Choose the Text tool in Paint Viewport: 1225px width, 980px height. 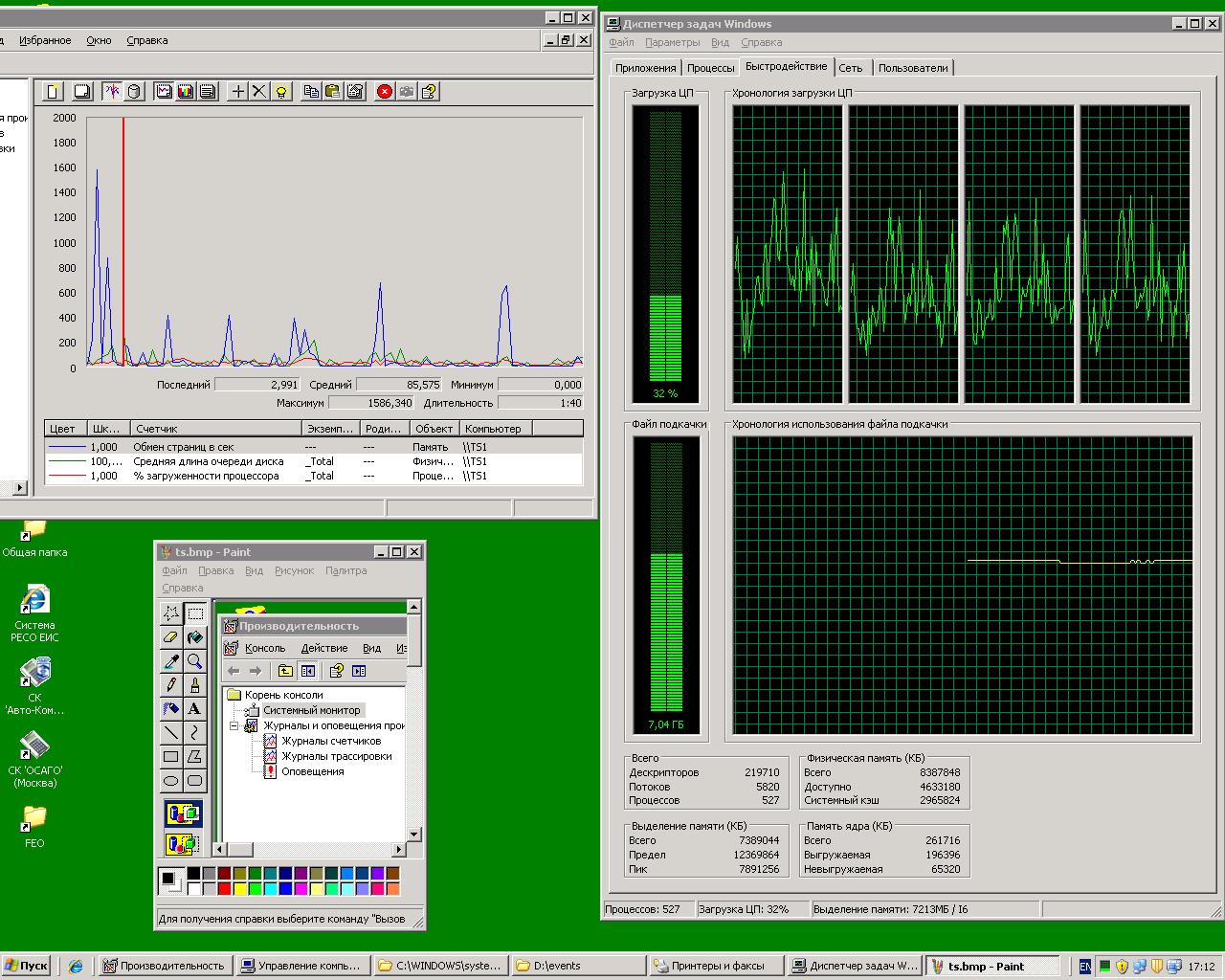click(195, 709)
